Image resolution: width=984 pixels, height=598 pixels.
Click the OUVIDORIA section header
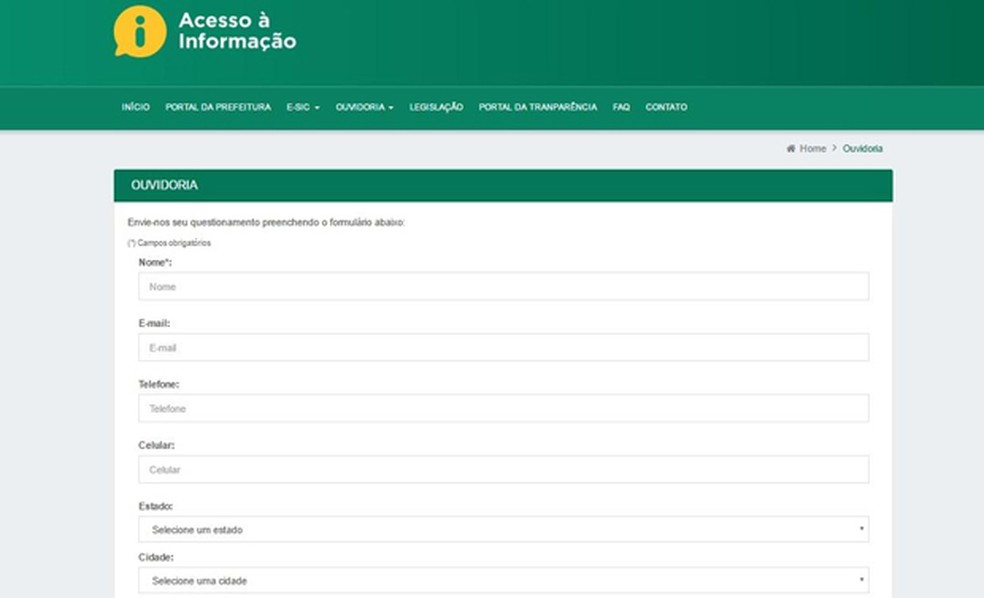(168, 185)
